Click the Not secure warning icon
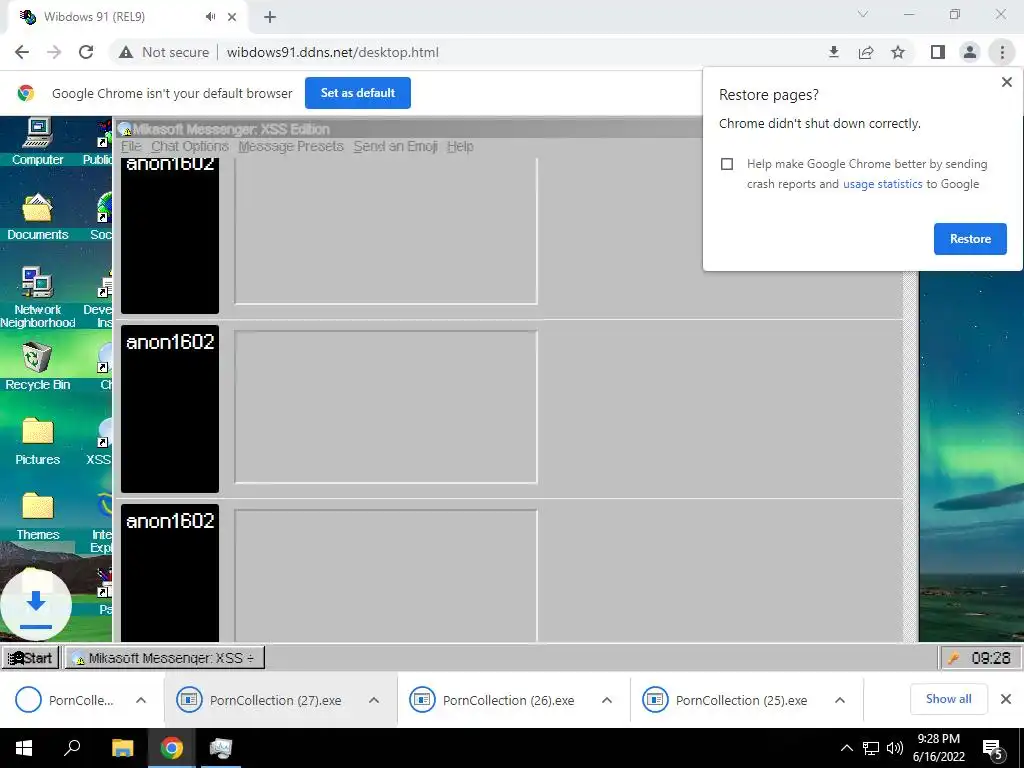Image resolution: width=1024 pixels, height=768 pixels. [x=126, y=52]
